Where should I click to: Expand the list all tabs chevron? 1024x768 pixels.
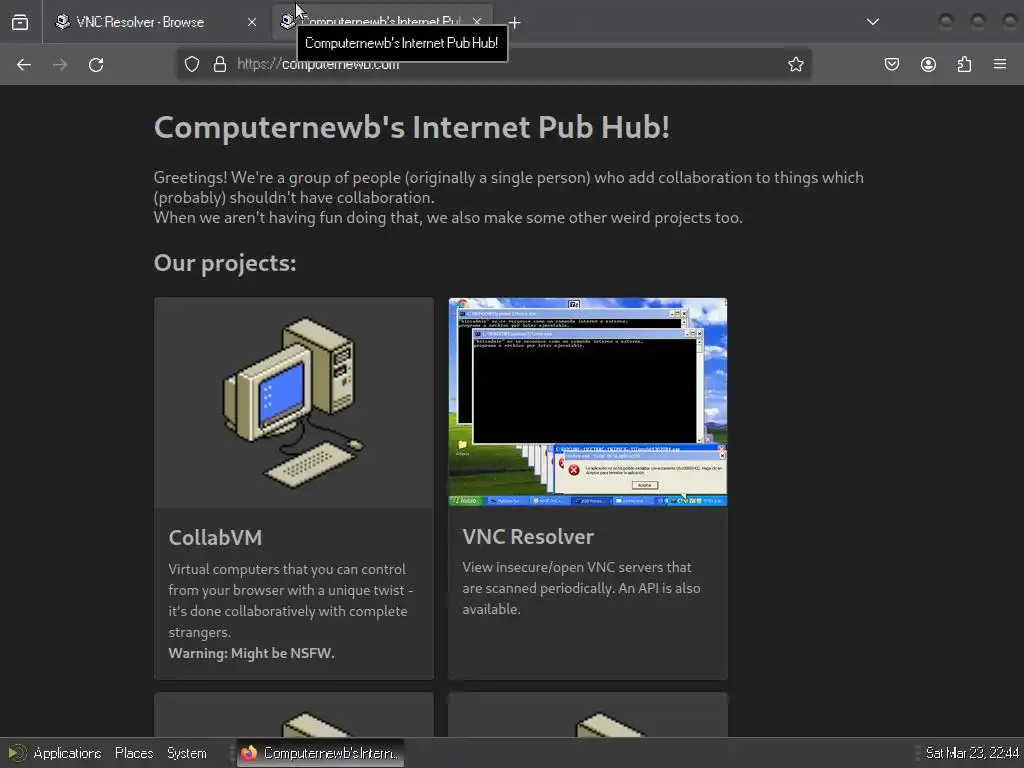(x=872, y=22)
